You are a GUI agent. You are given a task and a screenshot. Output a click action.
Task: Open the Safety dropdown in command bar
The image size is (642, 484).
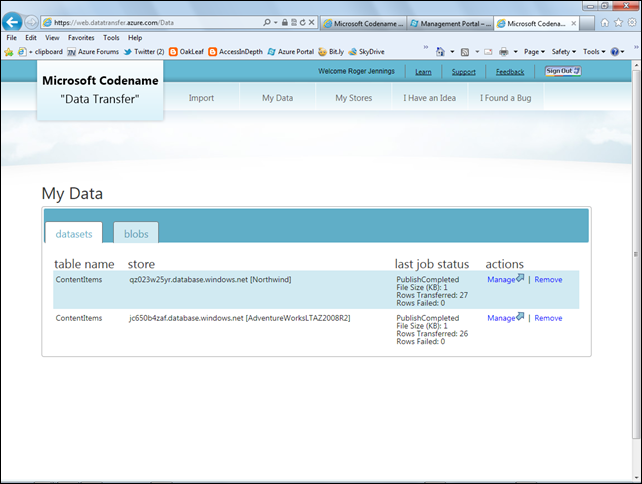(x=563, y=52)
